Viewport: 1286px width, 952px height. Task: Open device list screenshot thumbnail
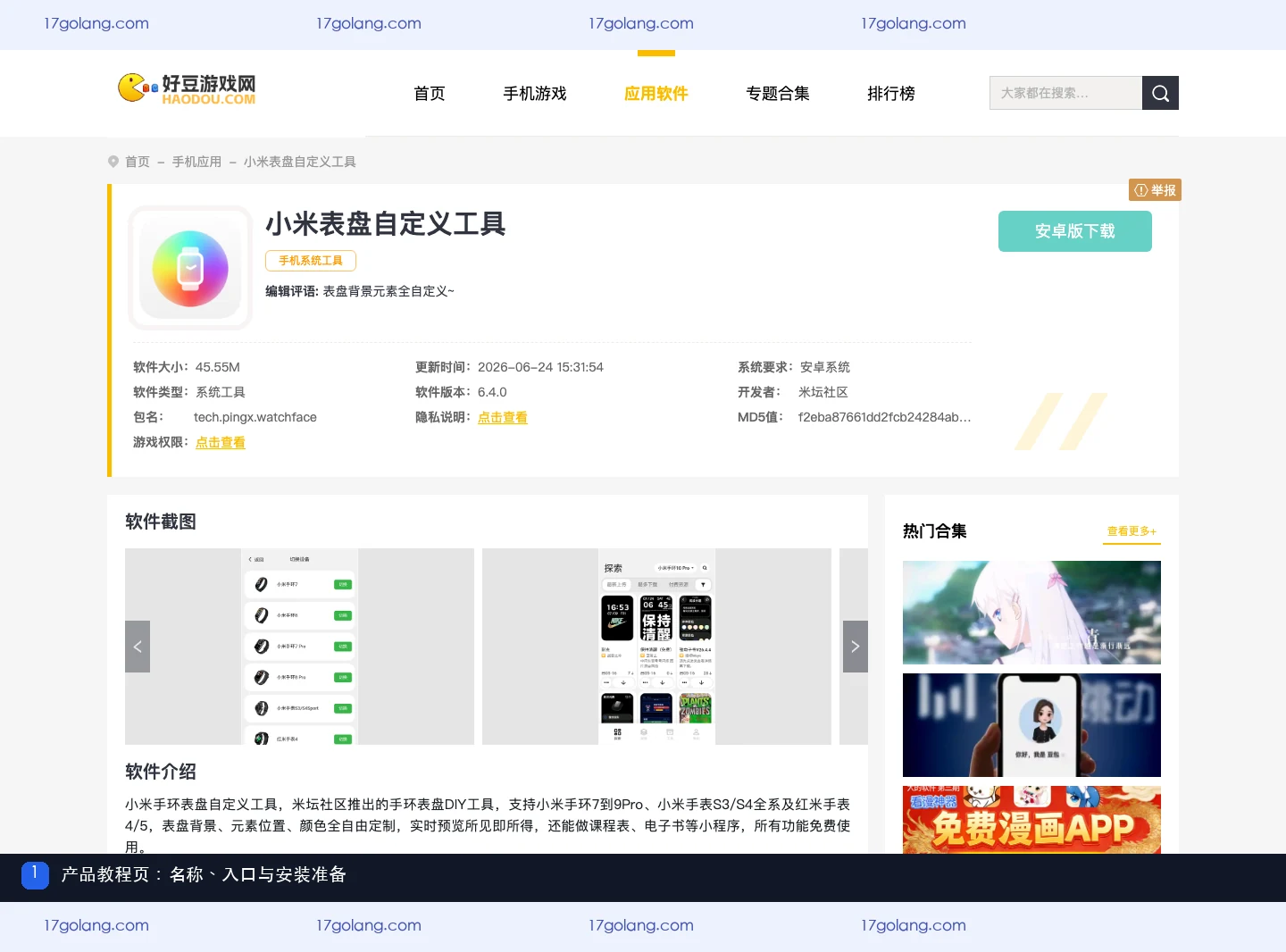299,647
